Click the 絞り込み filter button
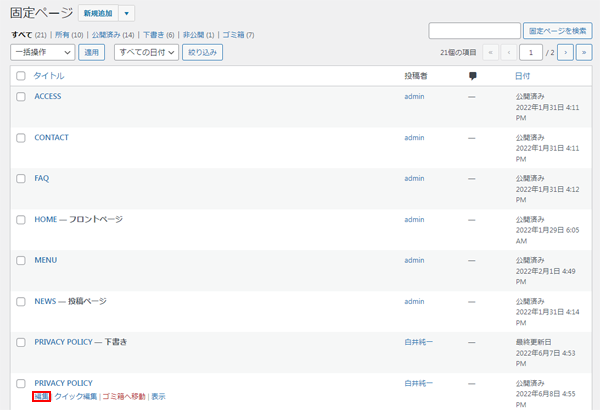Image resolution: width=600 pixels, height=410 pixels. pyautogui.click(x=202, y=52)
